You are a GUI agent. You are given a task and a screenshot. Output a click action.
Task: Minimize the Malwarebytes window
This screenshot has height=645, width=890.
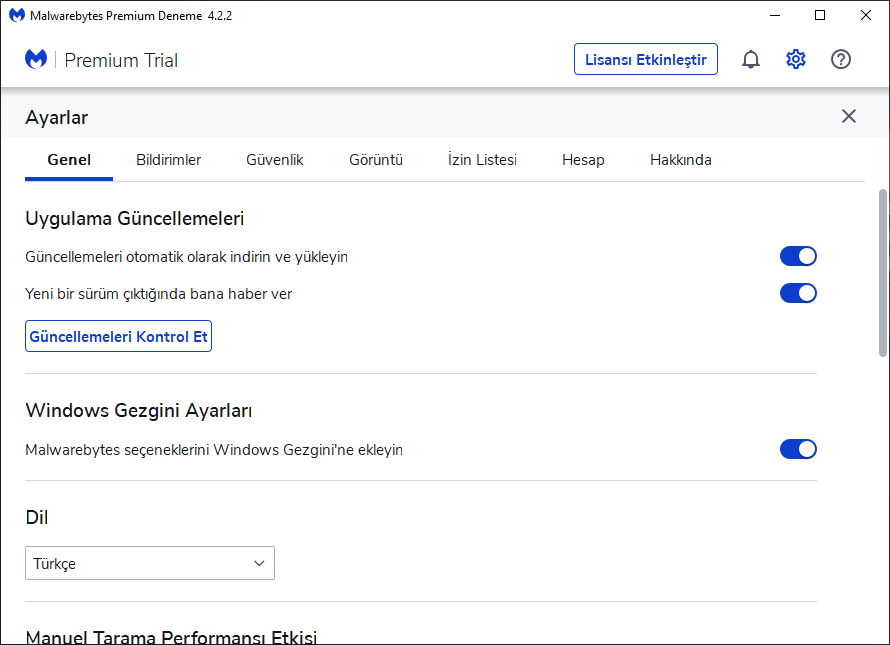(775, 15)
